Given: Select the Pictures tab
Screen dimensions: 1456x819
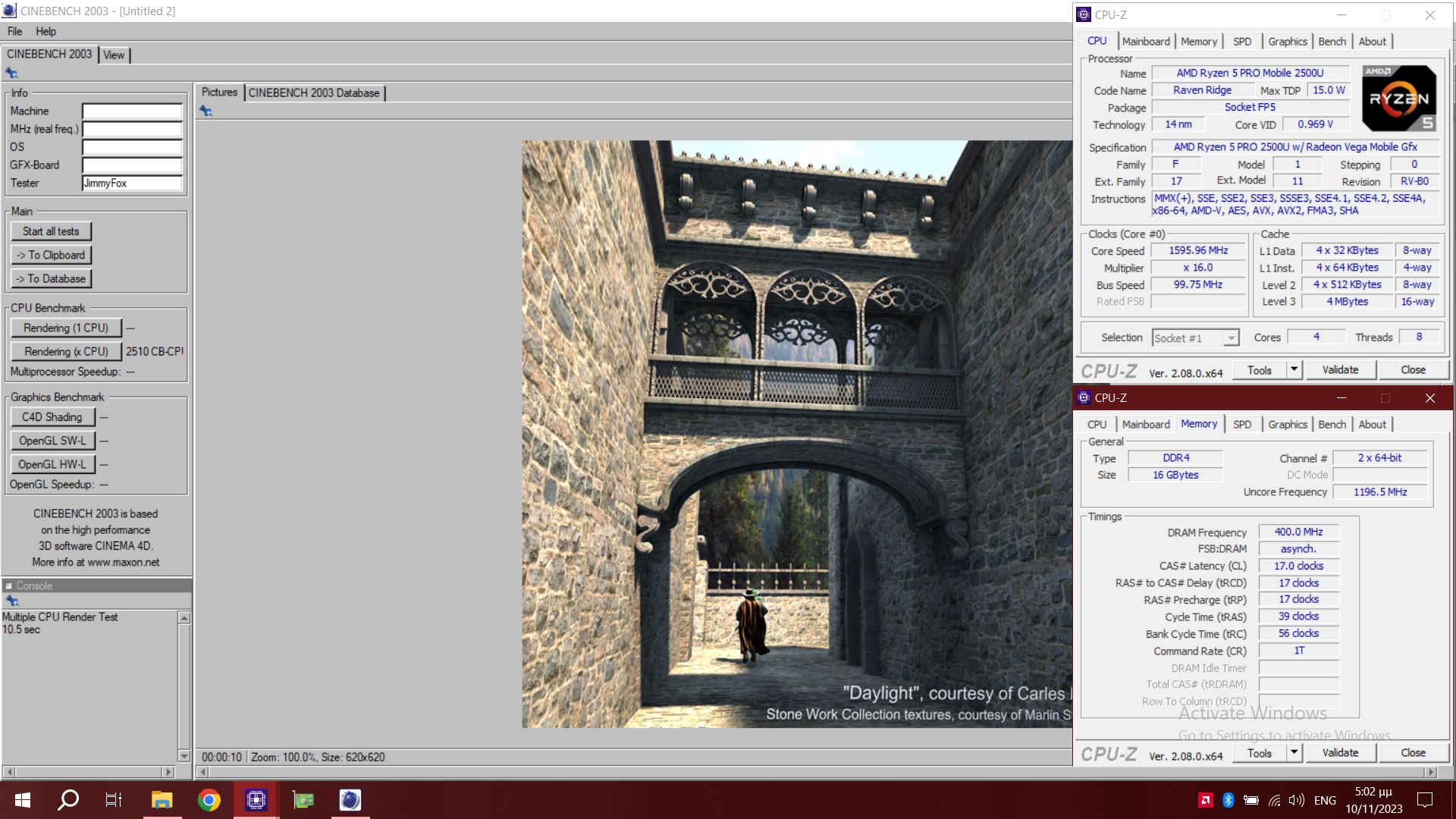Looking at the screenshot, I should tap(219, 92).
